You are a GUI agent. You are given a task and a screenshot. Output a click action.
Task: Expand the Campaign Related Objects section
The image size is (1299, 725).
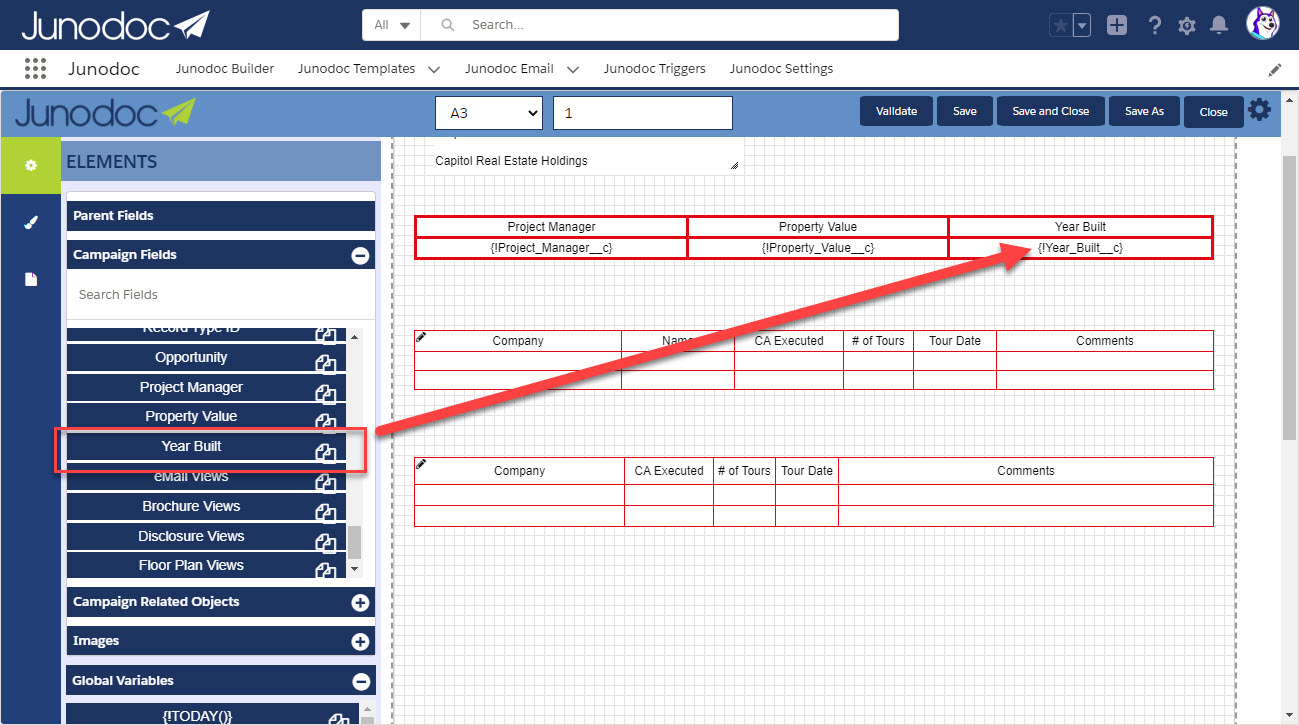pos(362,602)
